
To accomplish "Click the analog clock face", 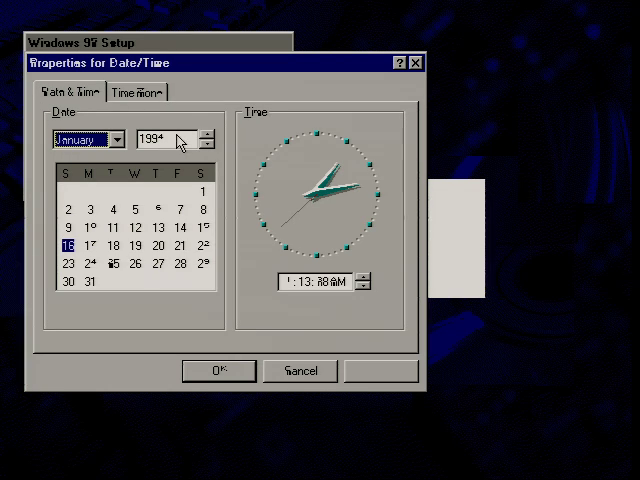I will (317, 194).
